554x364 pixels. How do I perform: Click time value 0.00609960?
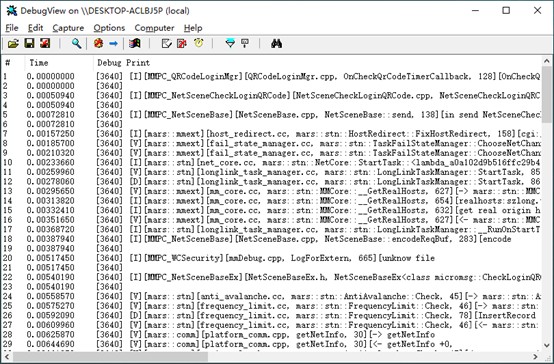[x=51, y=324]
